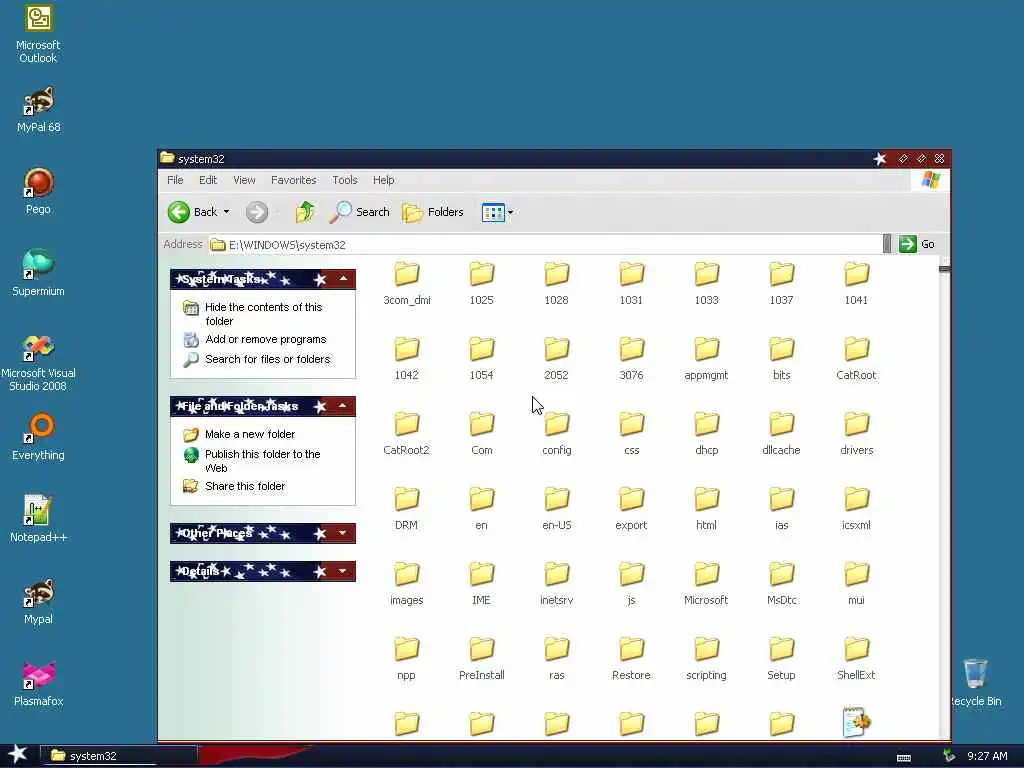The width and height of the screenshot is (1024, 768).
Task: Select the CatRoot2 folder
Action: (x=406, y=434)
